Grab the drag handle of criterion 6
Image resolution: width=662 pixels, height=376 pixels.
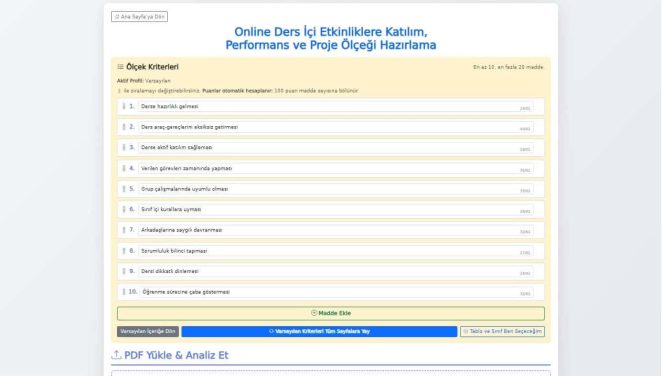tap(124, 209)
